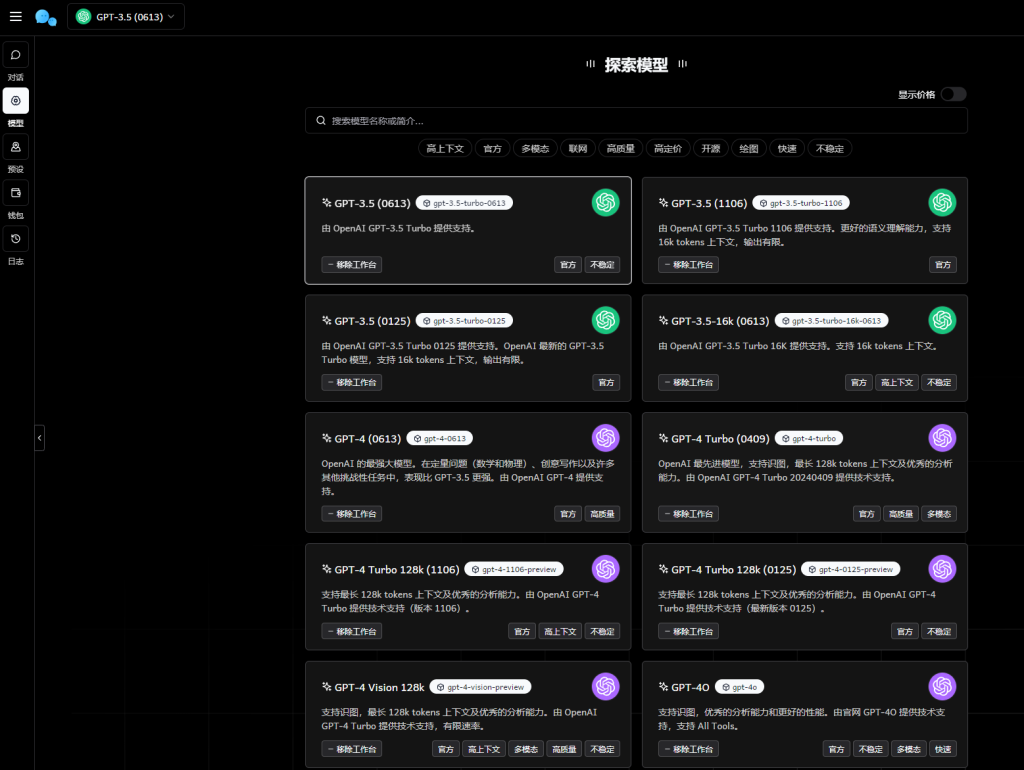Copy the gpt-4-vision-preview model ID badge

[481, 687]
